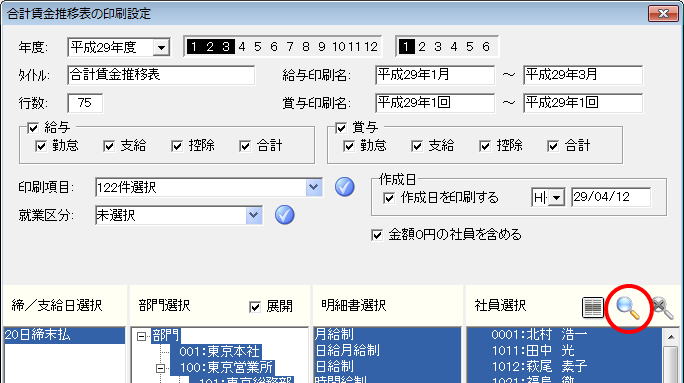This screenshot has height=383, width=684.
Task: Open the 印刷項目 dropdown arrow
Action: [x=314, y=188]
